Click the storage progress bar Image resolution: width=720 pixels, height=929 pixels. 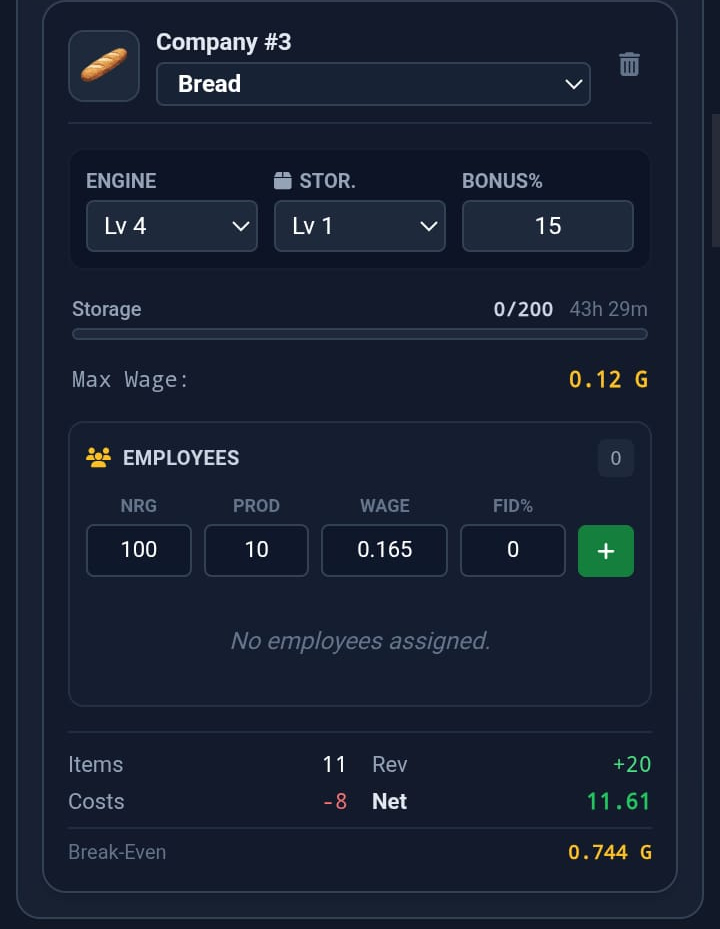(x=360, y=334)
